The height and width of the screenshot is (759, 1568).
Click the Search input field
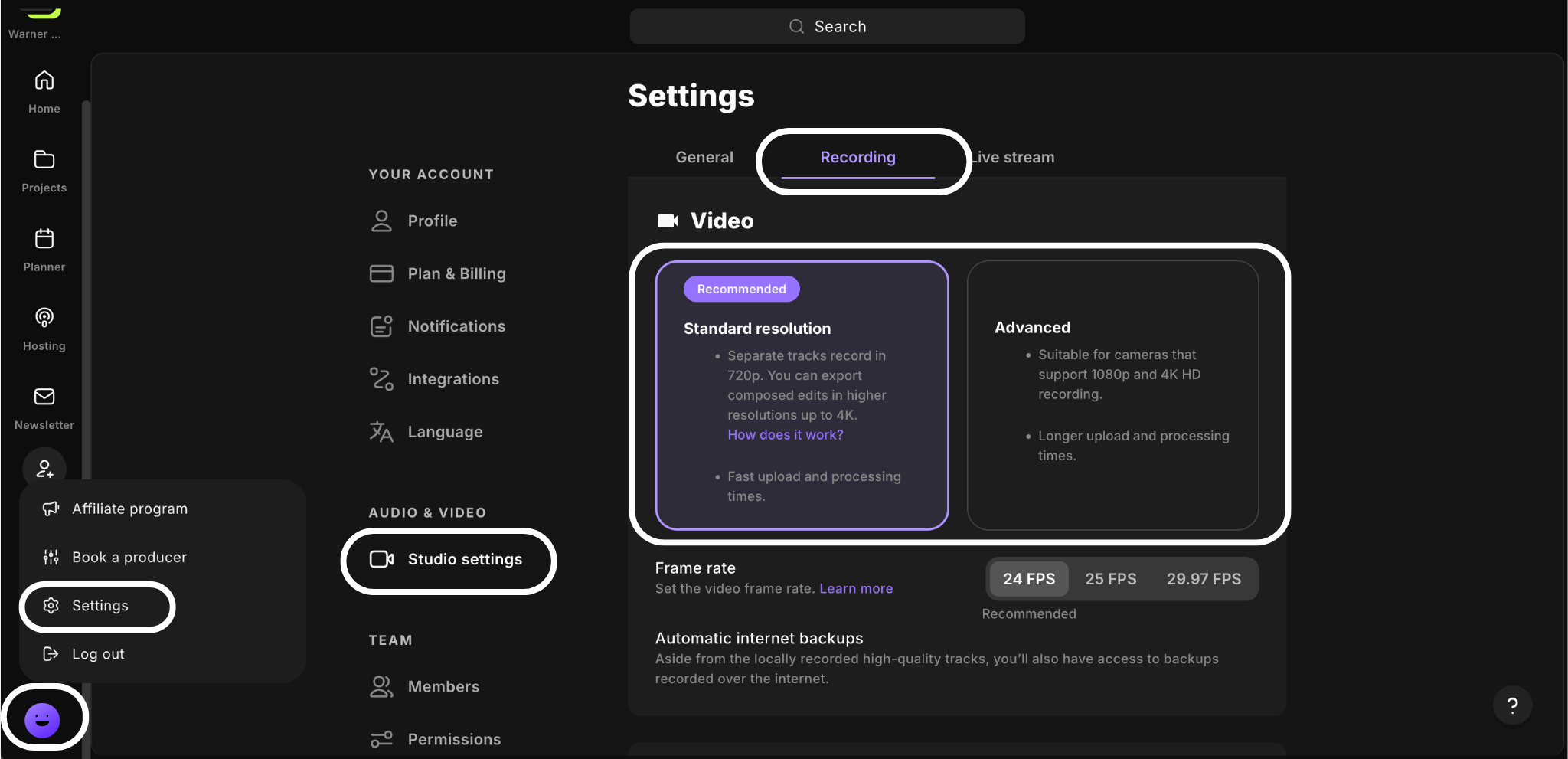(827, 27)
